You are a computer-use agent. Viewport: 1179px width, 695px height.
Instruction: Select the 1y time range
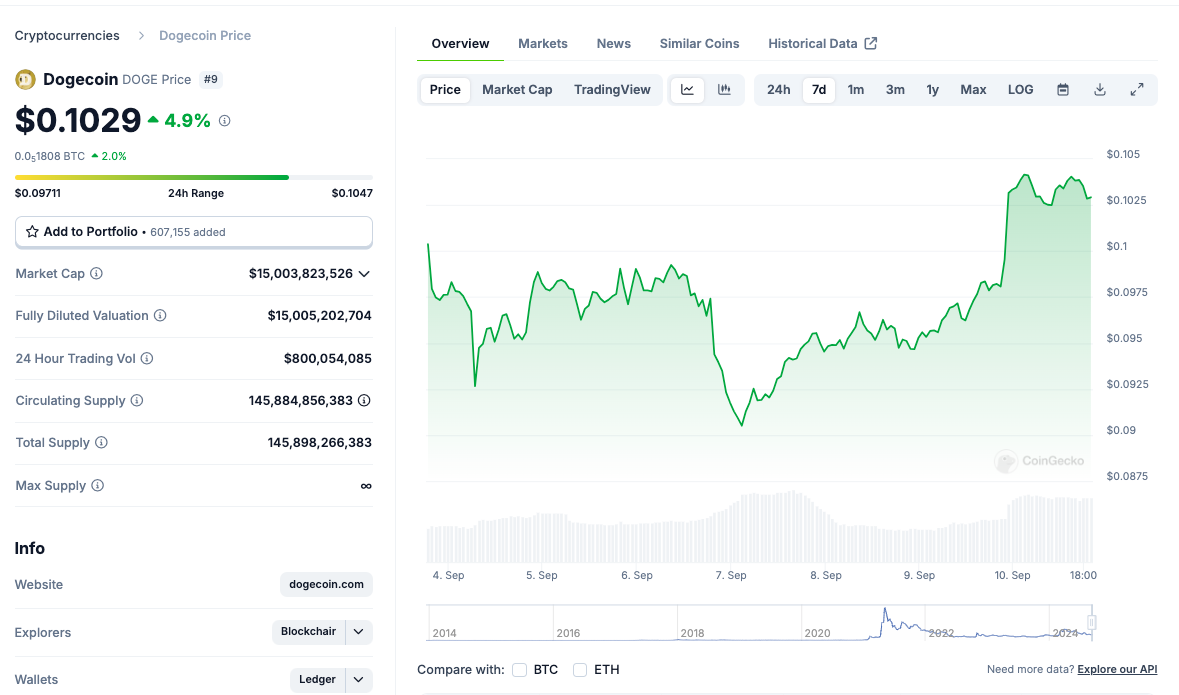tap(932, 90)
